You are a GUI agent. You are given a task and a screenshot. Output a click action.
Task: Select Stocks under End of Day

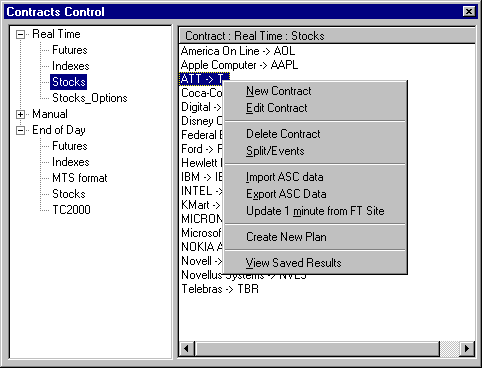[69, 194]
